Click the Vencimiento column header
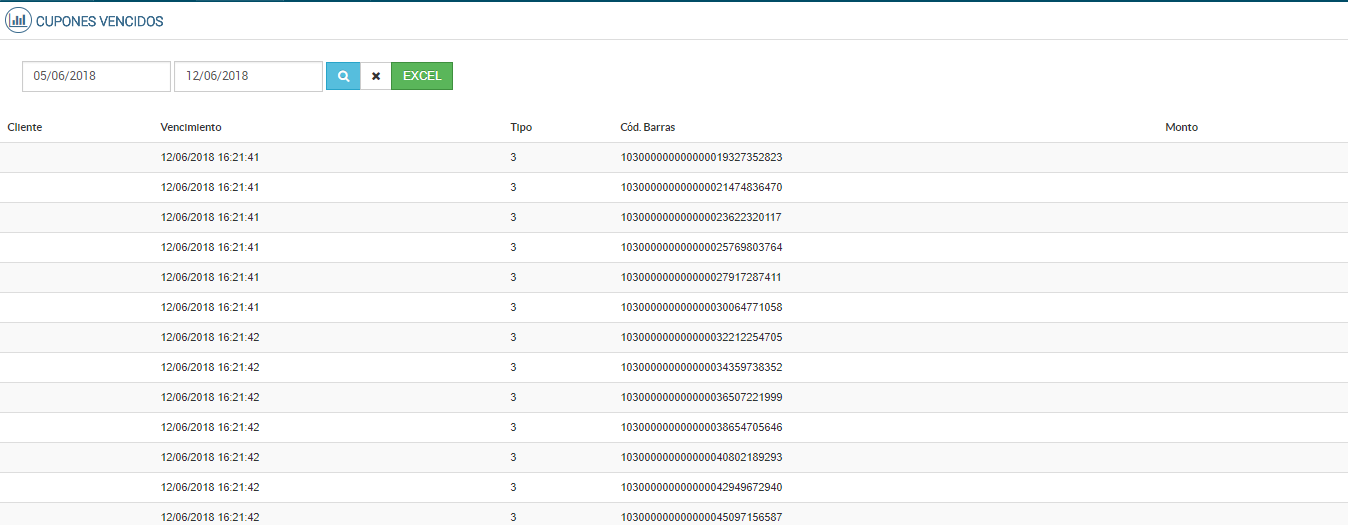The width and height of the screenshot is (1348, 525). tap(191, 127)
